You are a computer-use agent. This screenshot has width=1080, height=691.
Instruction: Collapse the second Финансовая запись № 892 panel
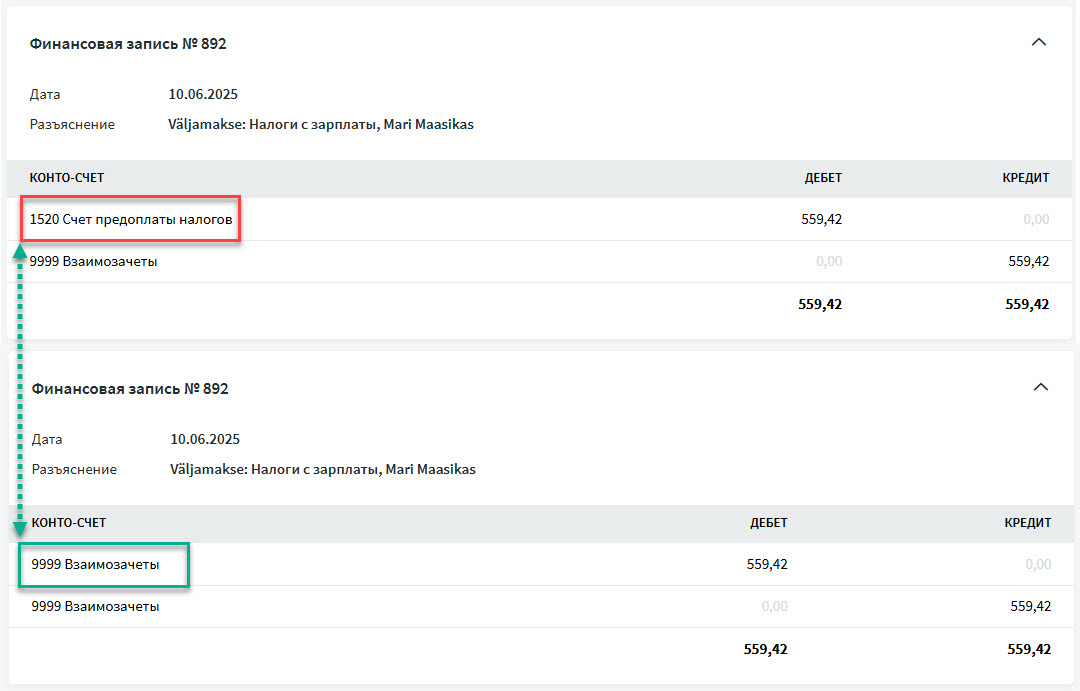tap(1041, 387)
